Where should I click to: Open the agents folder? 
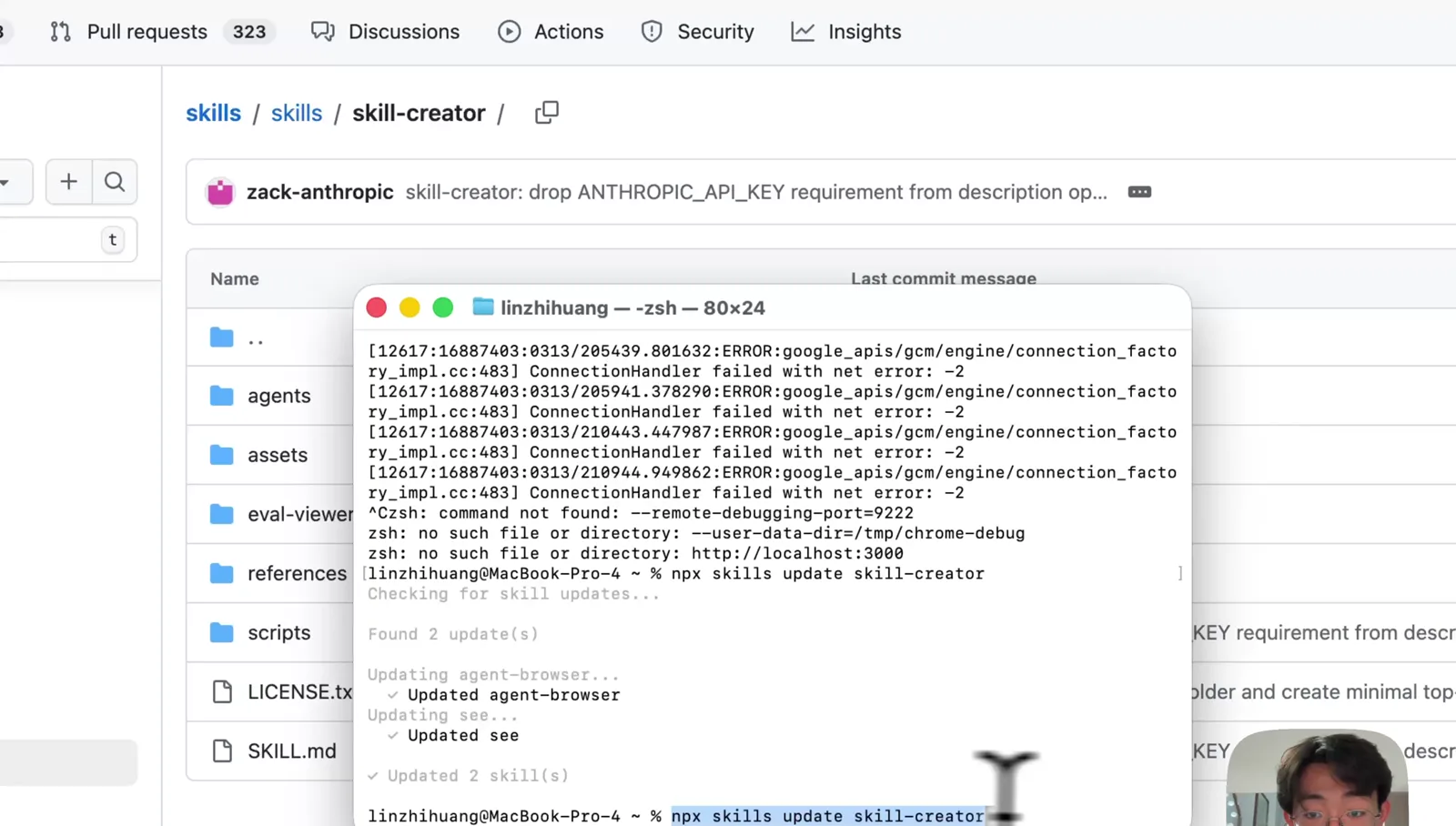click(x=279, y=396)
